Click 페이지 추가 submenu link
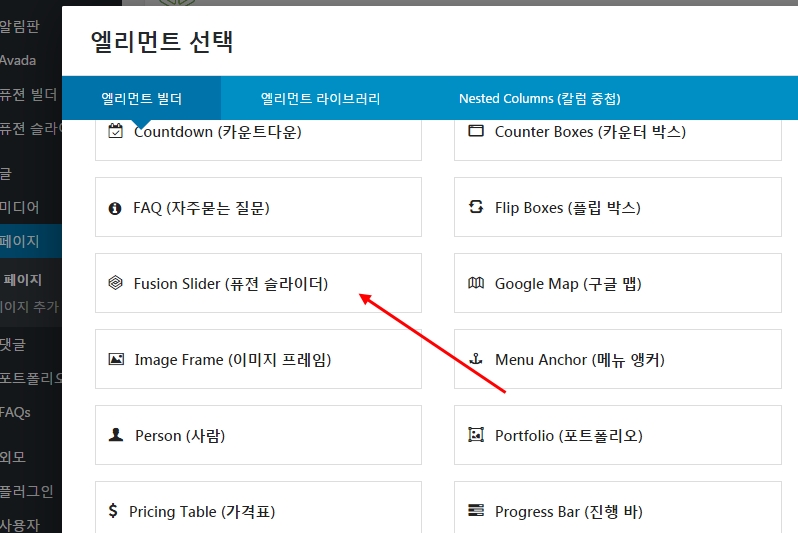This screenshot has width=798, height=533. coord(31,306)
